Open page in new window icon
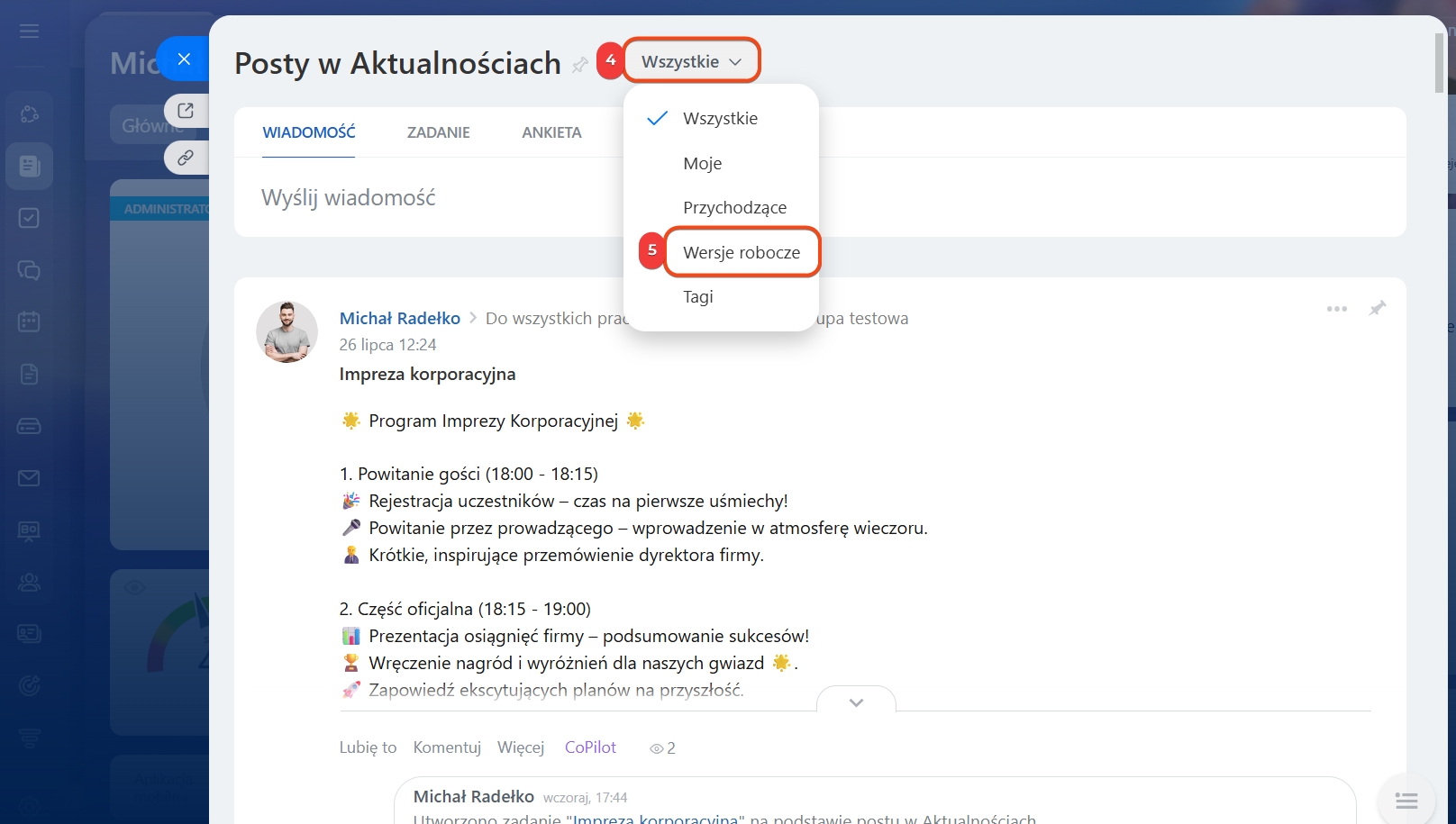The width and height of the screenshot is (1456, 824). [186, 111]
